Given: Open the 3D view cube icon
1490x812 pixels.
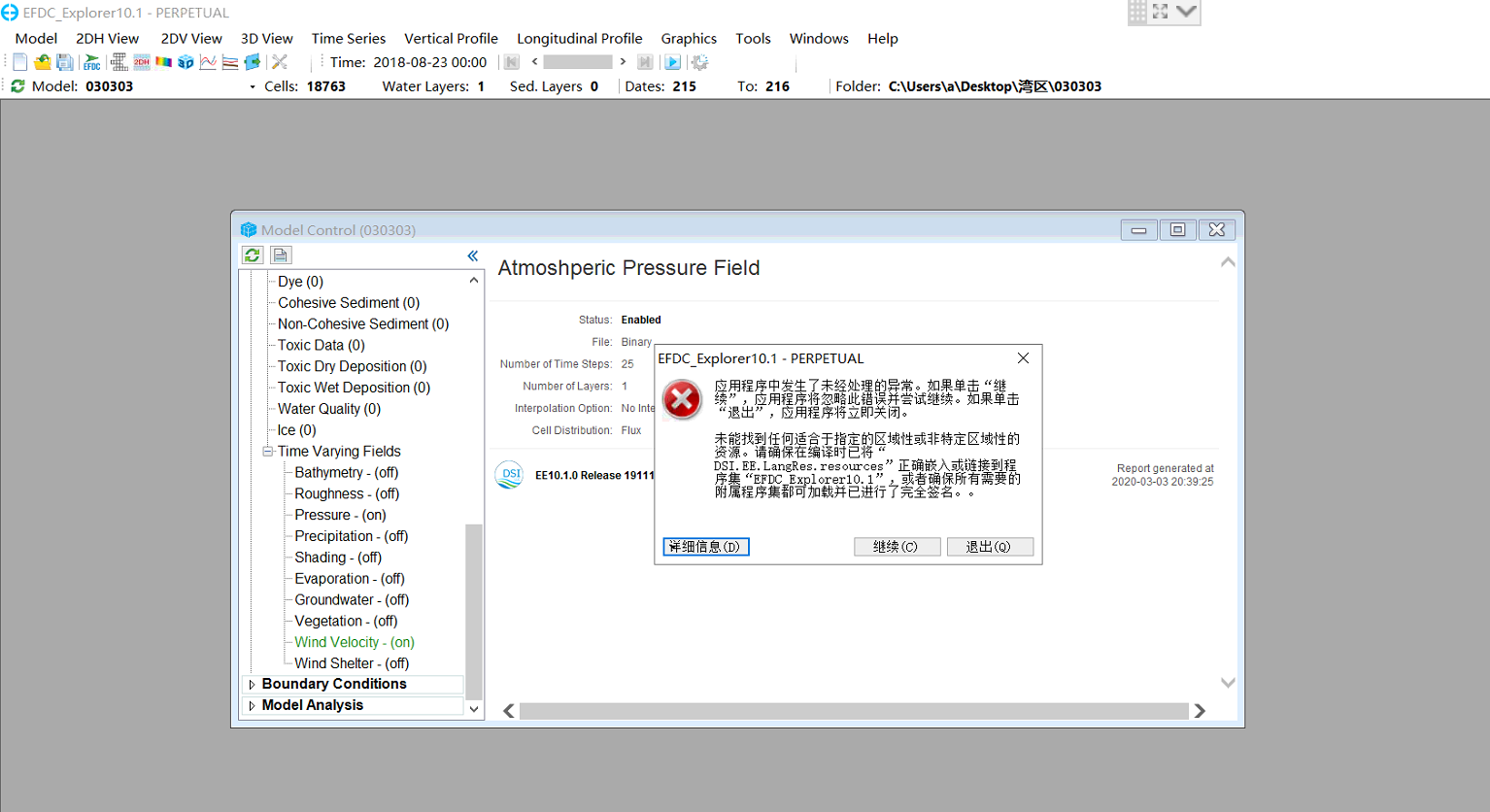Looking at the screenshot, I should pos(186,62).
